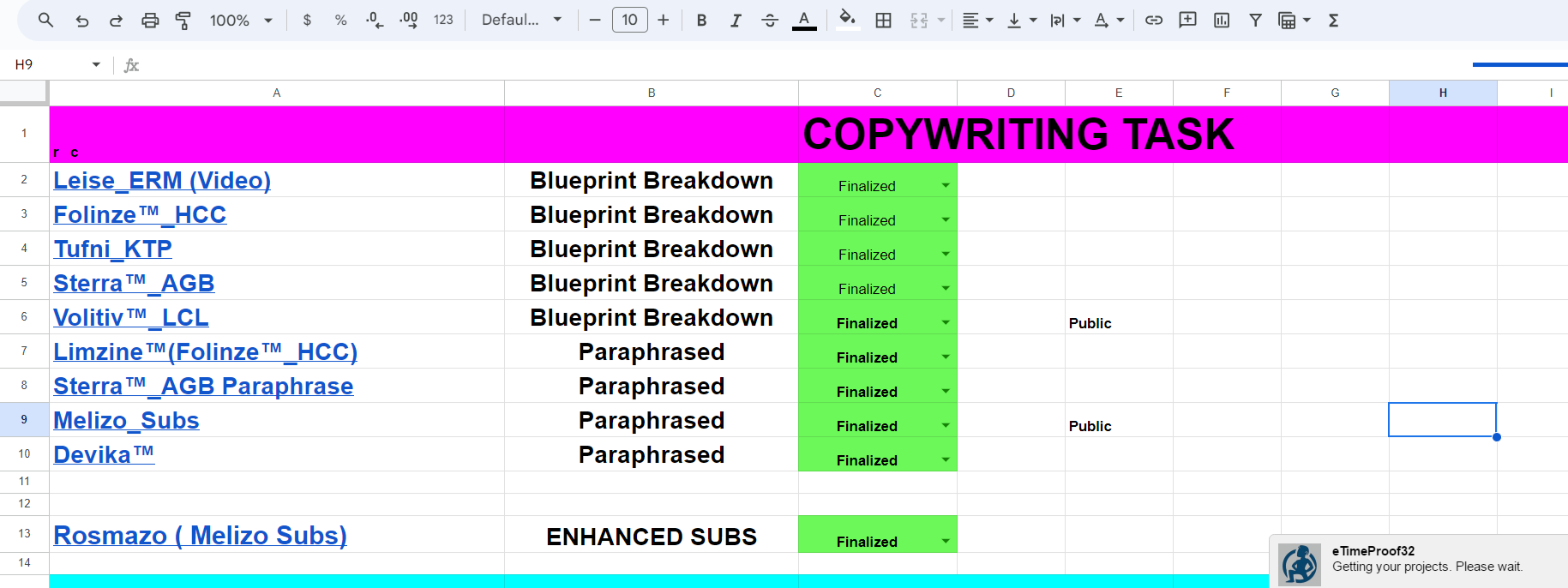This screenshot has width=1568, height=588.
Task: Open text wrapping dropdown
Action: [1066, 20]
